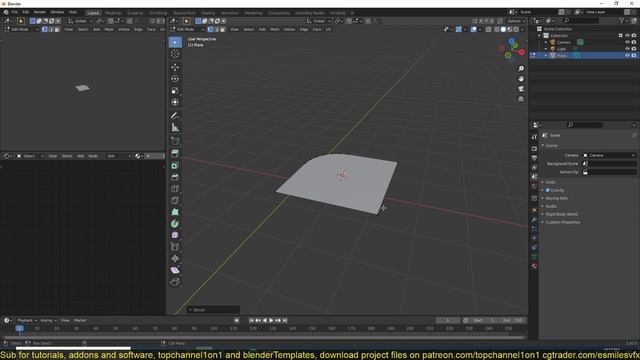Select the Add Cube tool
Screen dimensions: 640x360
175,141
